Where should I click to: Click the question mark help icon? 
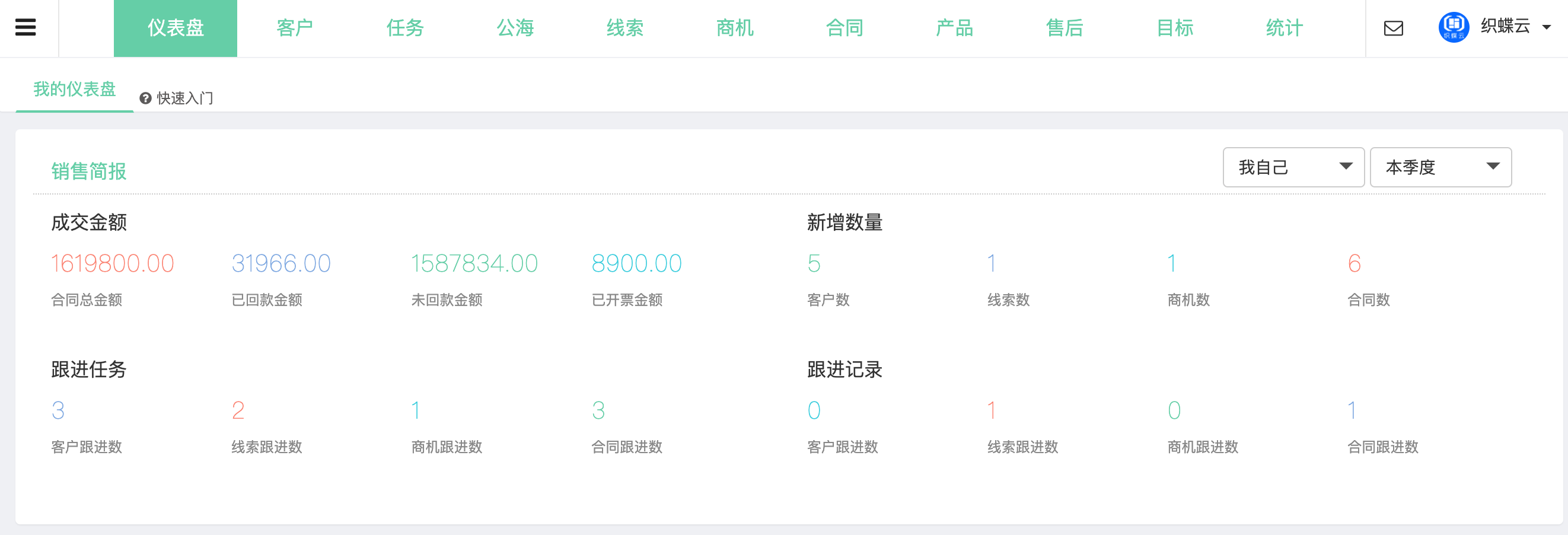[145, 98]
